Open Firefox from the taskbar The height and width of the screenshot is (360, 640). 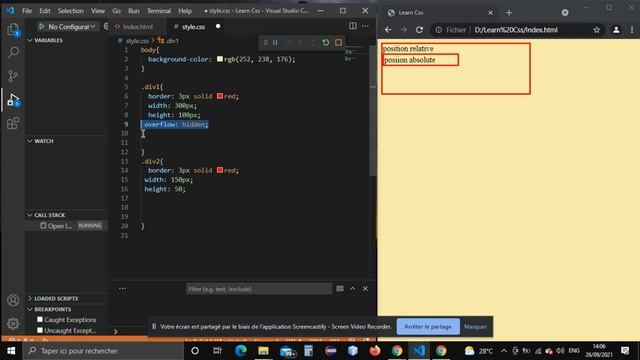[x=375, y=351]
